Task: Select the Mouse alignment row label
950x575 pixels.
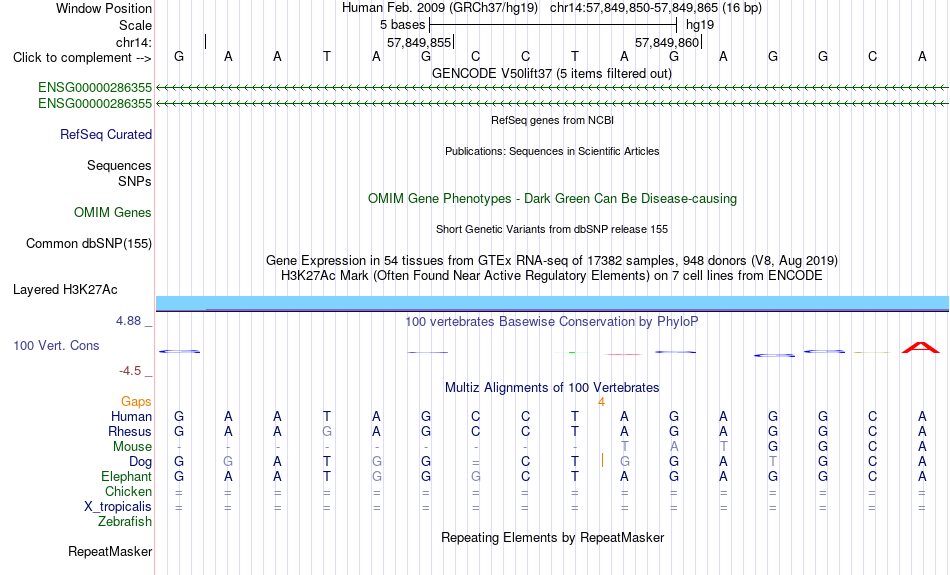Action: click(x=132, y=447)
